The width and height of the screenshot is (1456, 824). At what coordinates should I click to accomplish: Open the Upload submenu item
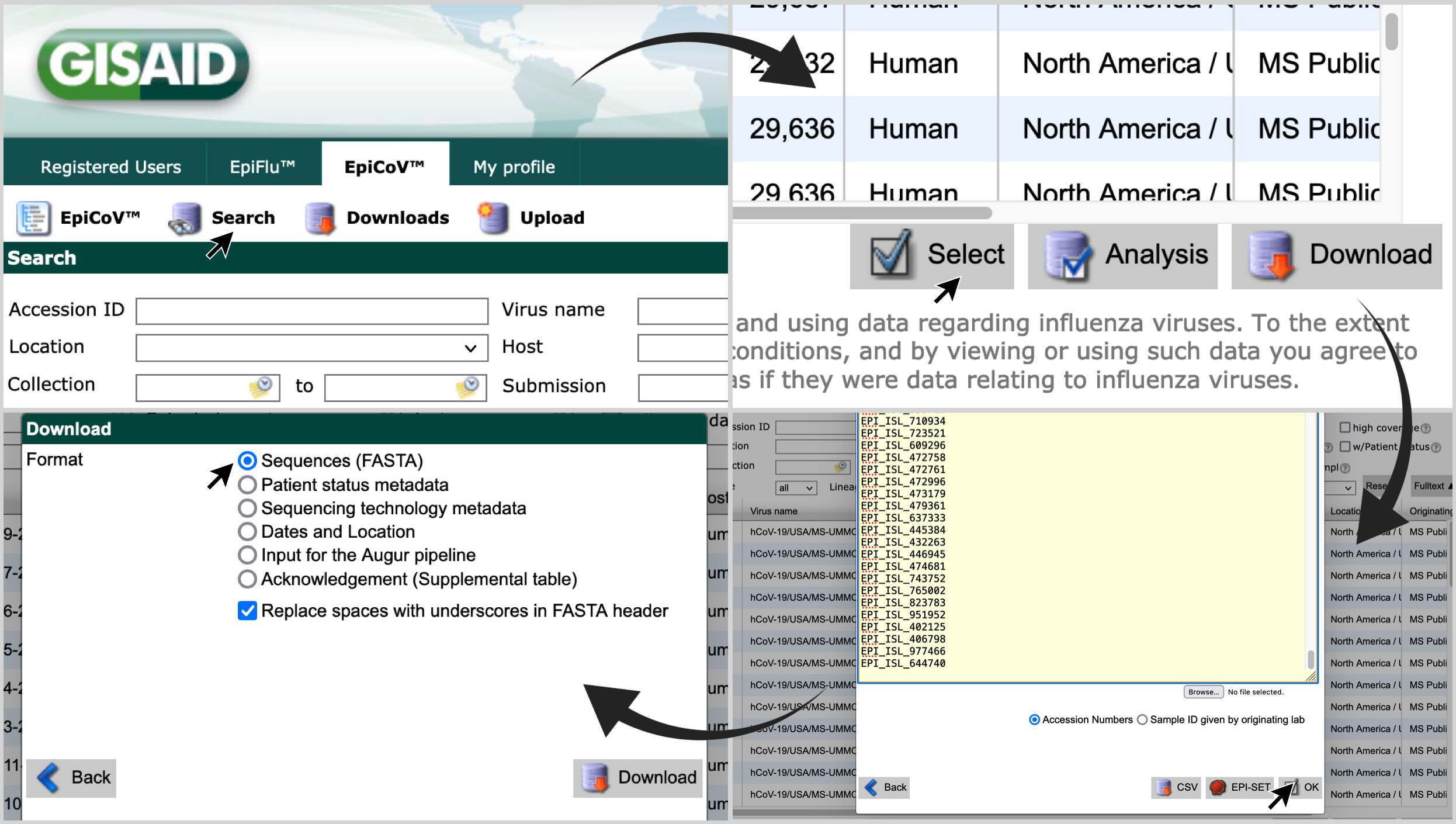531,218
